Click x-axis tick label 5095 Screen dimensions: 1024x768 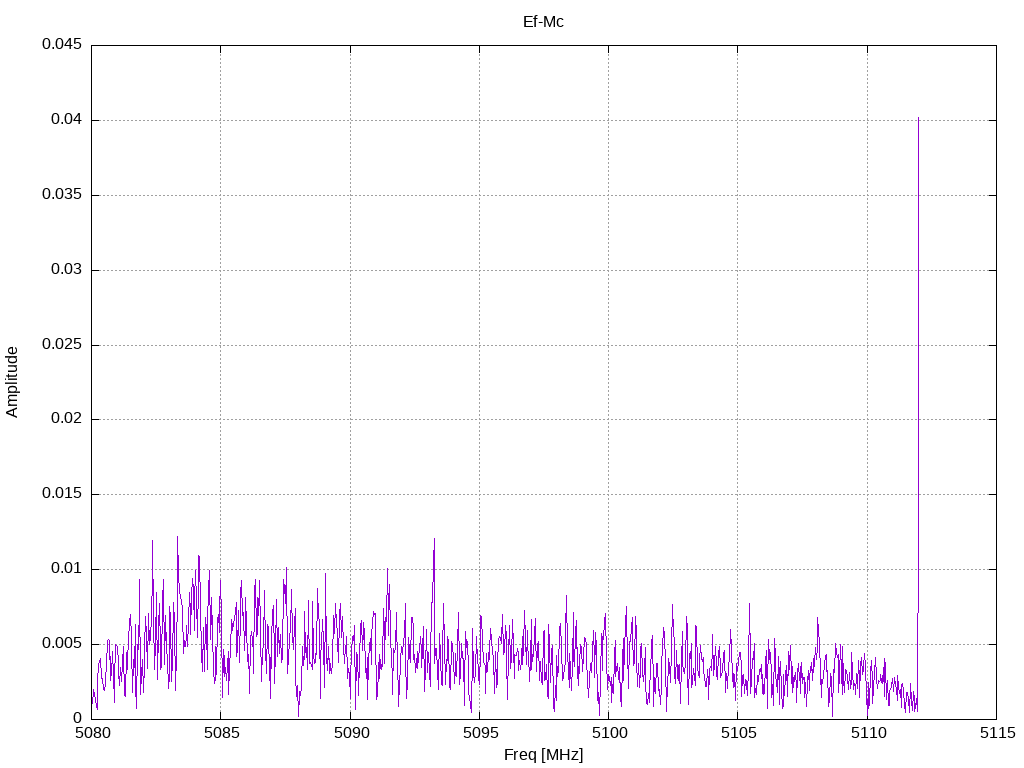point(480,733)
